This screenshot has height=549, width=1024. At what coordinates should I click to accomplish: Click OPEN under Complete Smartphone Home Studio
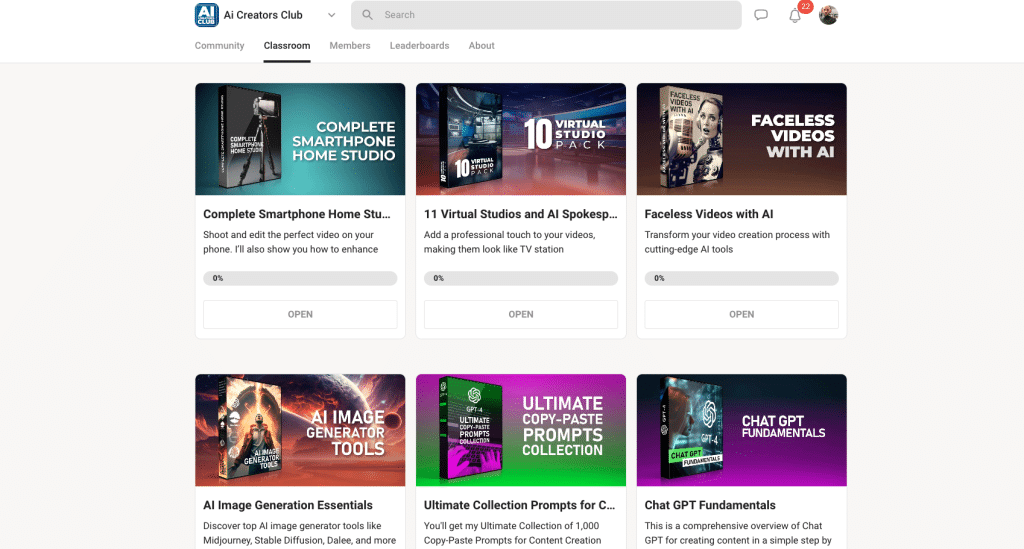(x=300, y=314)
